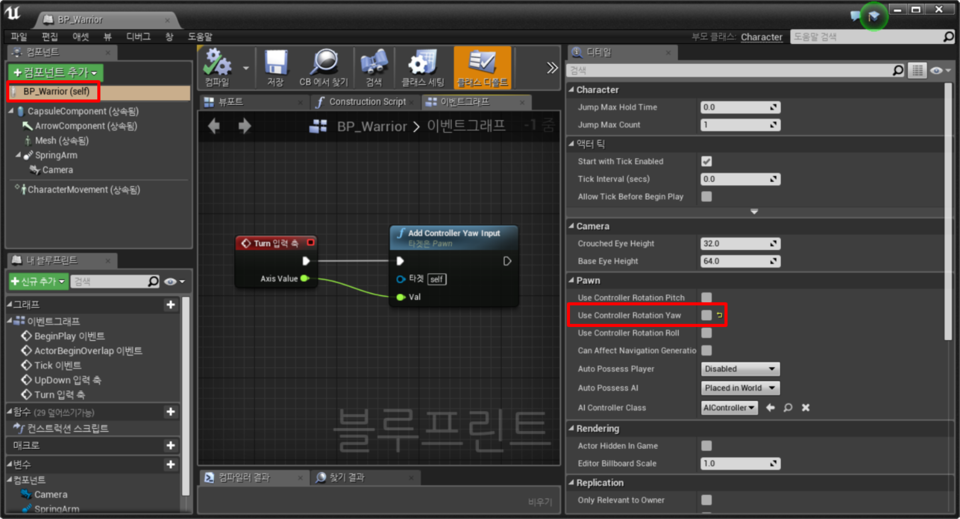The width and height of the screenshot is (960, 519).
Task: Collapse the Pawn details section
Action: 571,280
